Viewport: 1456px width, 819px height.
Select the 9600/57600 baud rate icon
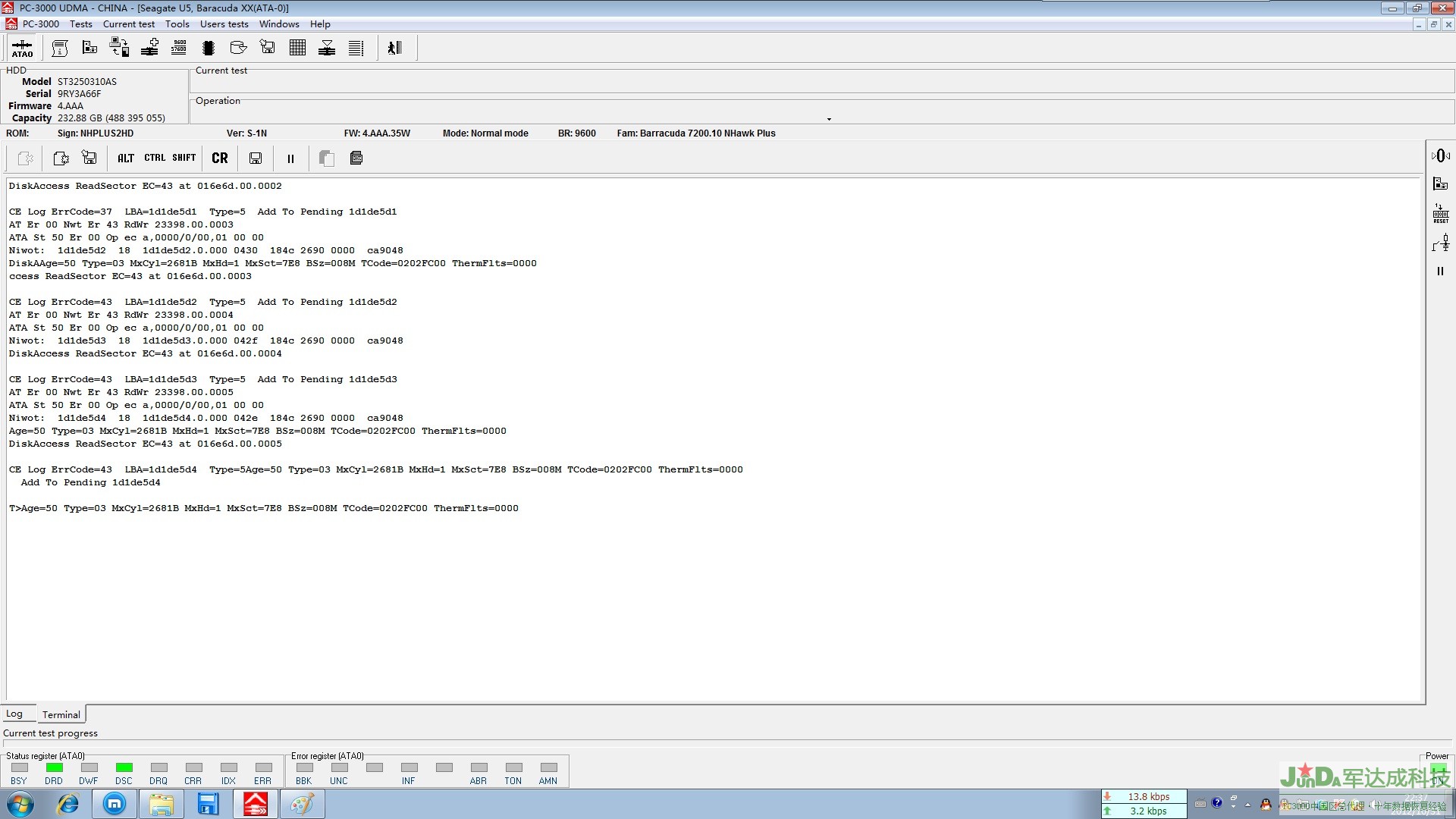click(179, 48)
